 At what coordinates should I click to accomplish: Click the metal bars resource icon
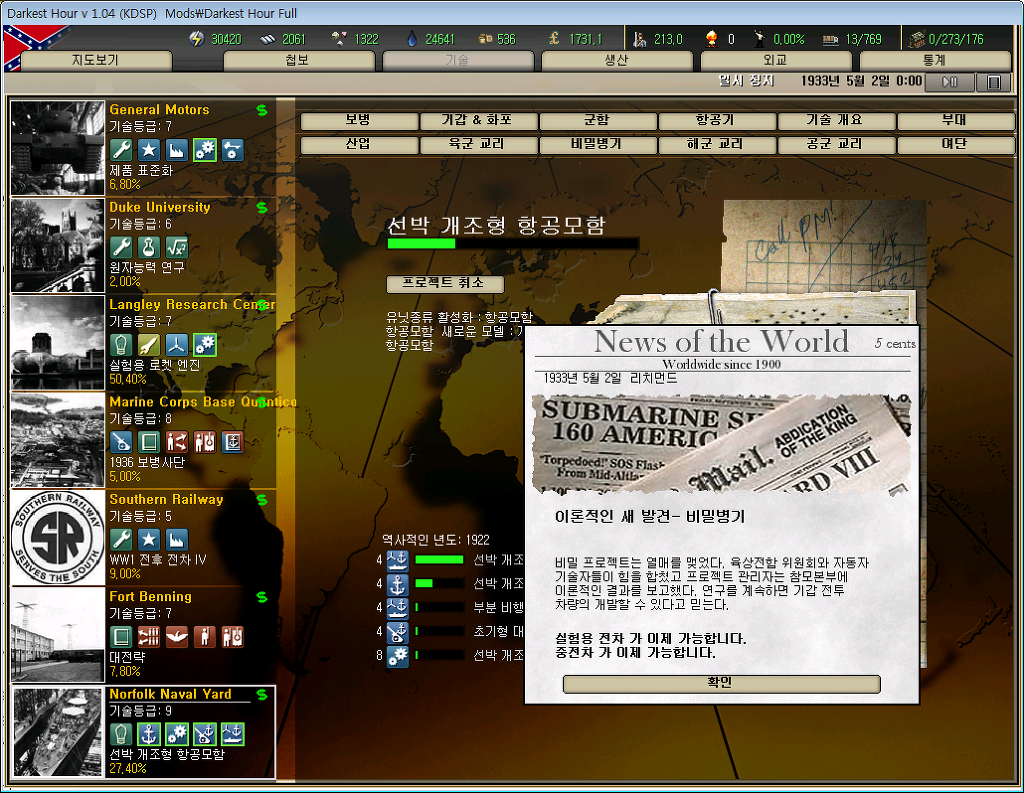[268, 39]
